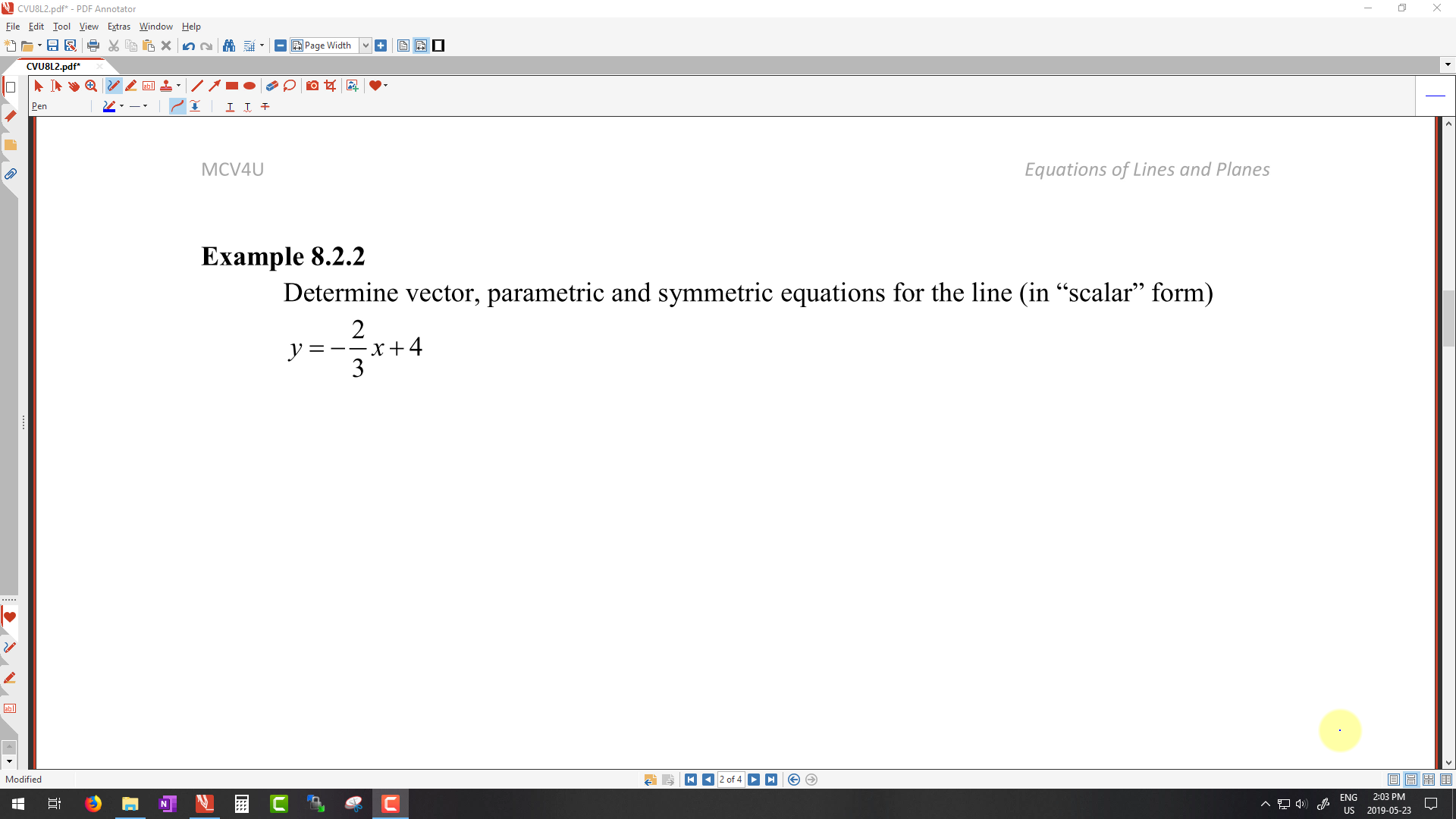The height and width of the screenshot is (819, 1456).
Task: Select the Arrow drawing tool
Action: pos(215,86)
